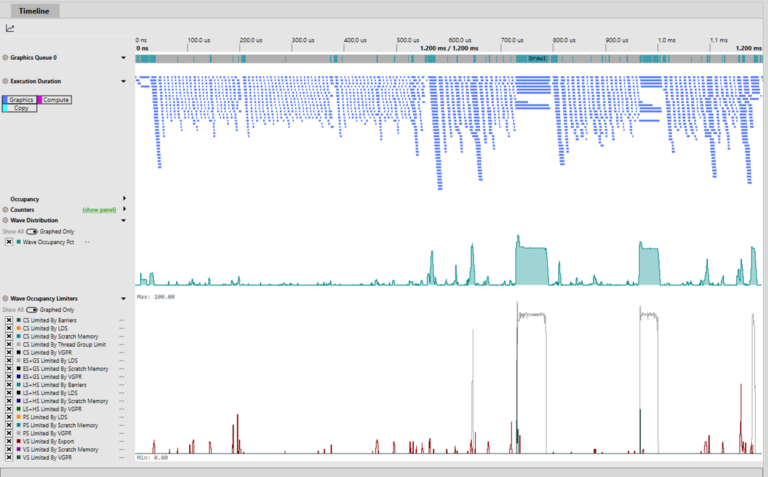The height and width of the screenshot is (477, 768).
Task: Uncheck PS Limited By LDS checkbox
Action: pyautogui.click(x=9, y=417)
